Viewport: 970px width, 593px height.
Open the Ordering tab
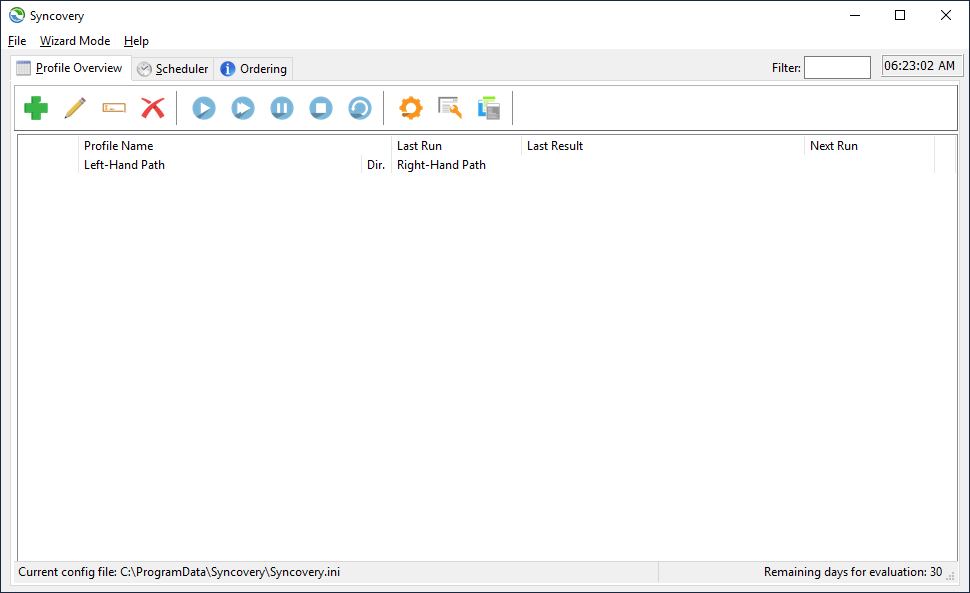pos(253,68)
